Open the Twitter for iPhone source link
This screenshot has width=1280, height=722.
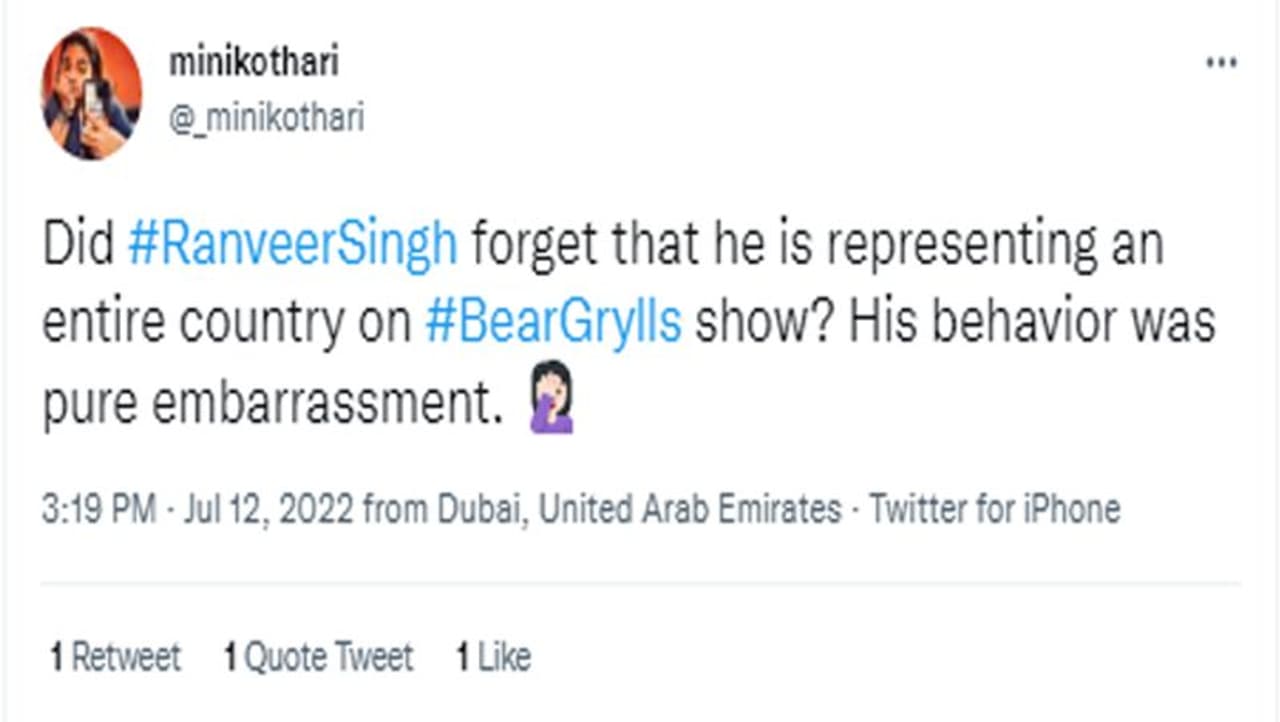pyautogui.click(x=995, y=510)
